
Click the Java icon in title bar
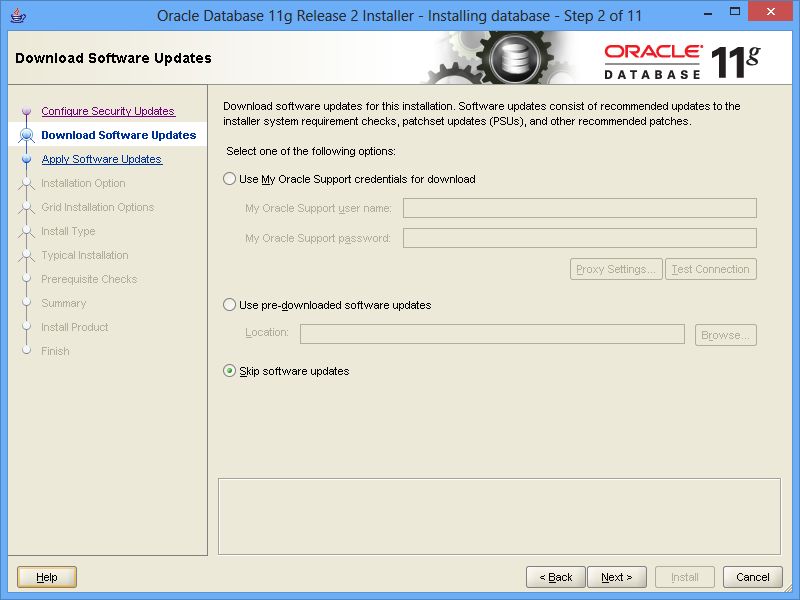point(18,16)
